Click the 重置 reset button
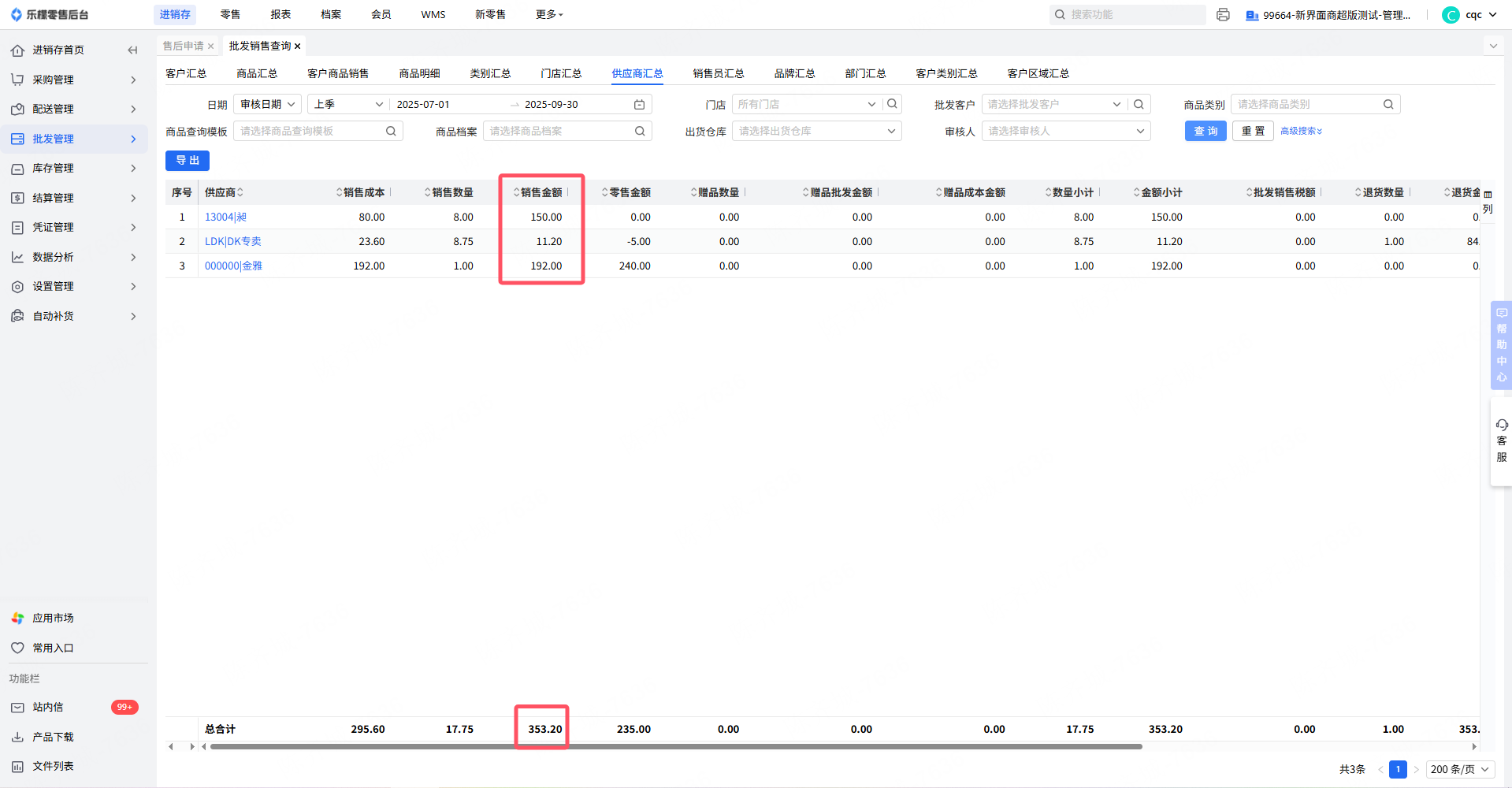This screenshot has height=788, width=1512. tap(1253, 131)
